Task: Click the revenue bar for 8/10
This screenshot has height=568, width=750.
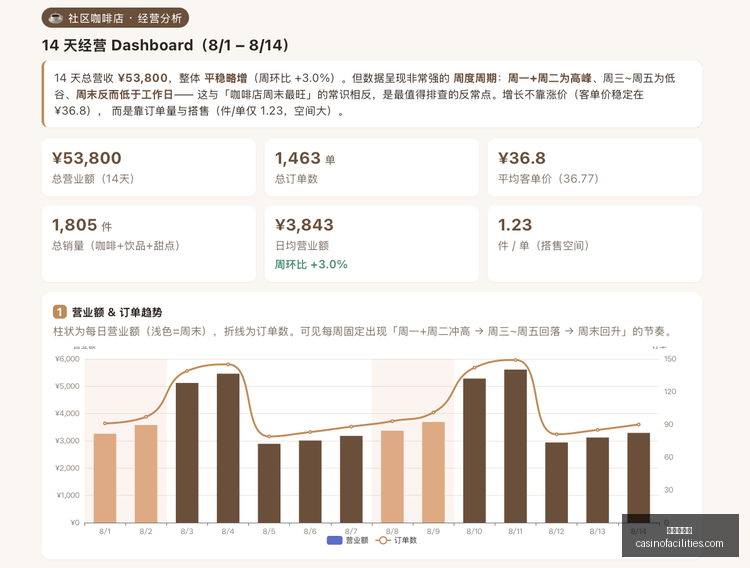Action: click(x=474, y=450)
